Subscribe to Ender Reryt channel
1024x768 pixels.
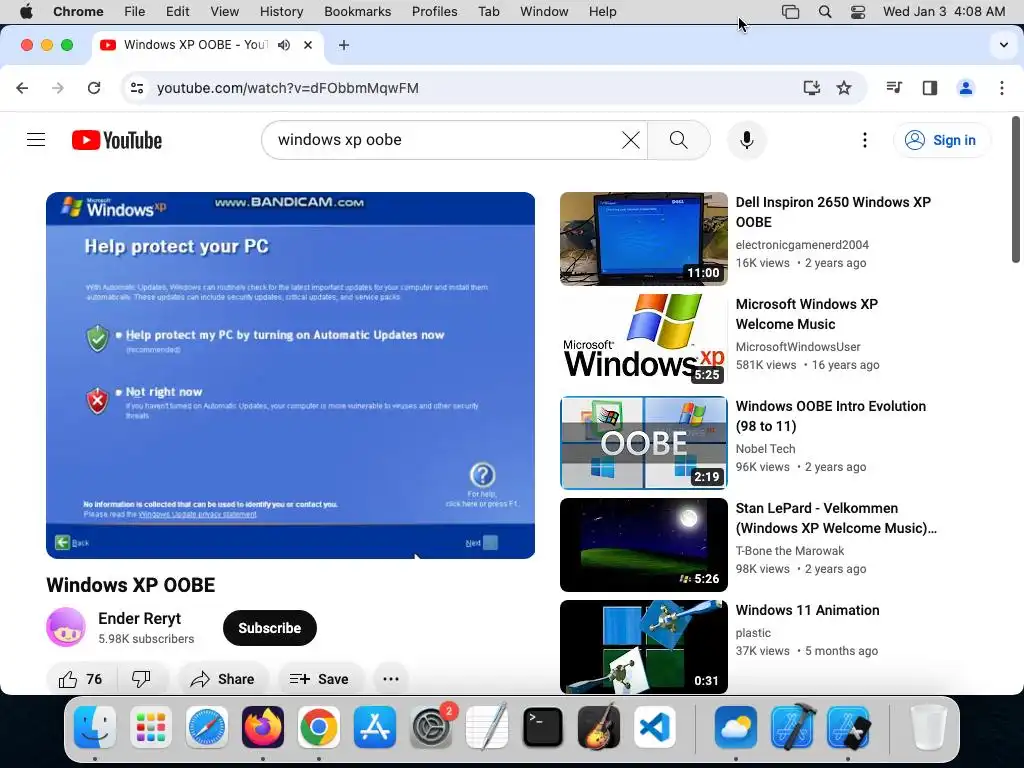270,628
